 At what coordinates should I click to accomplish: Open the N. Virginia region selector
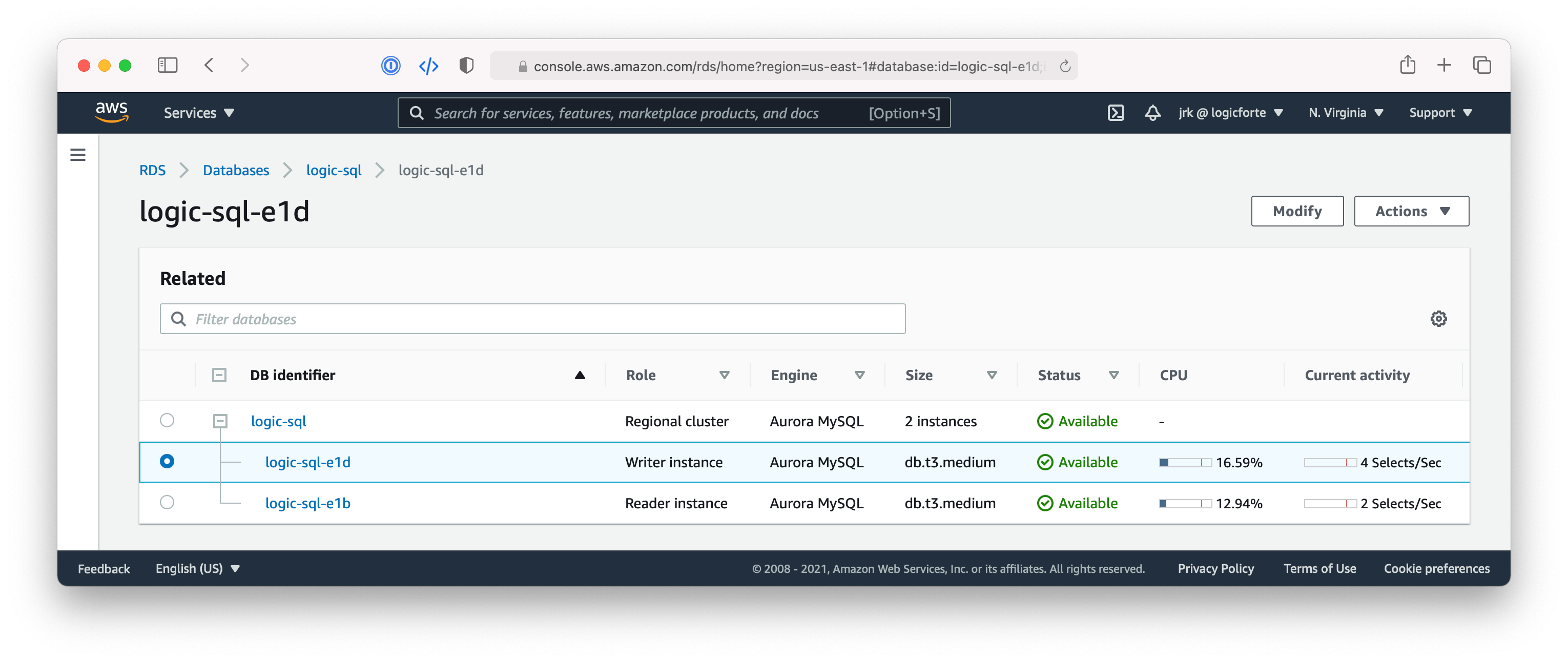tap(1345, 113)
